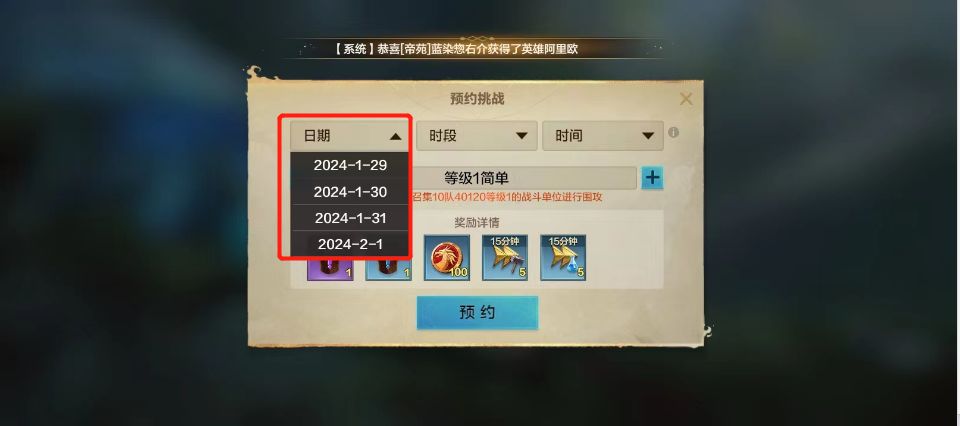Tap the purple-framed reward item icon
The width and height of the screenshot is (960, 426).
click(x=331, y=269)
